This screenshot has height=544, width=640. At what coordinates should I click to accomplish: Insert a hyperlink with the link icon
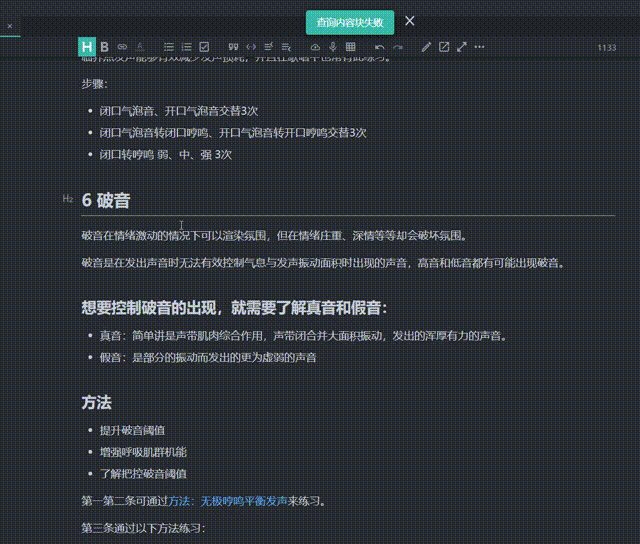[122, 47]
